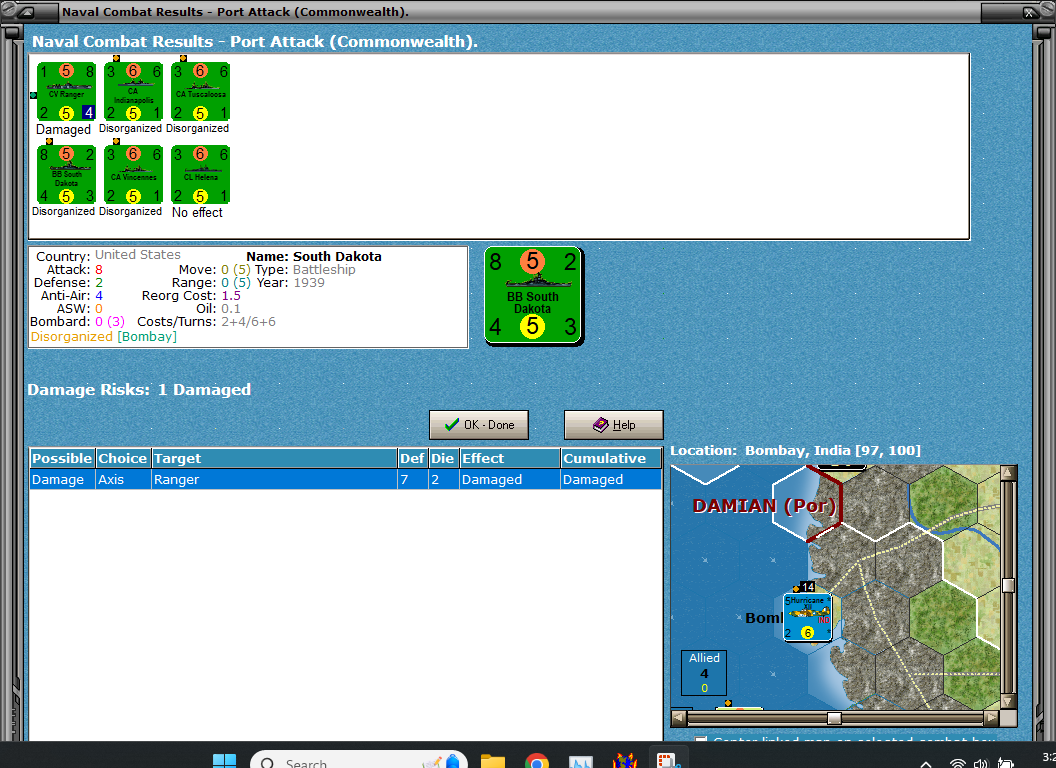Click the No effect label under Helena
Image resolution: width=1056 pixels, height=768 pixels.
click(197, 212)
